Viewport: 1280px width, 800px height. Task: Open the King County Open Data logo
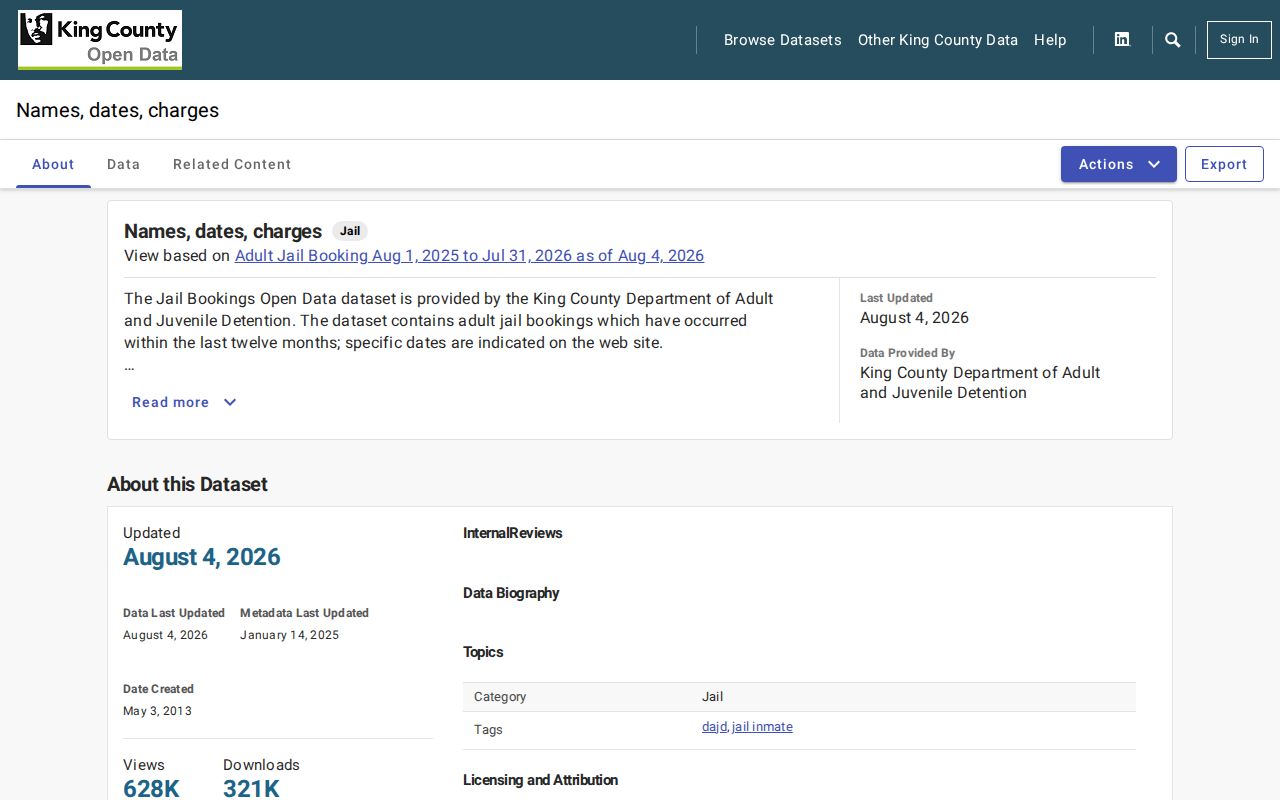pos(100,40)
